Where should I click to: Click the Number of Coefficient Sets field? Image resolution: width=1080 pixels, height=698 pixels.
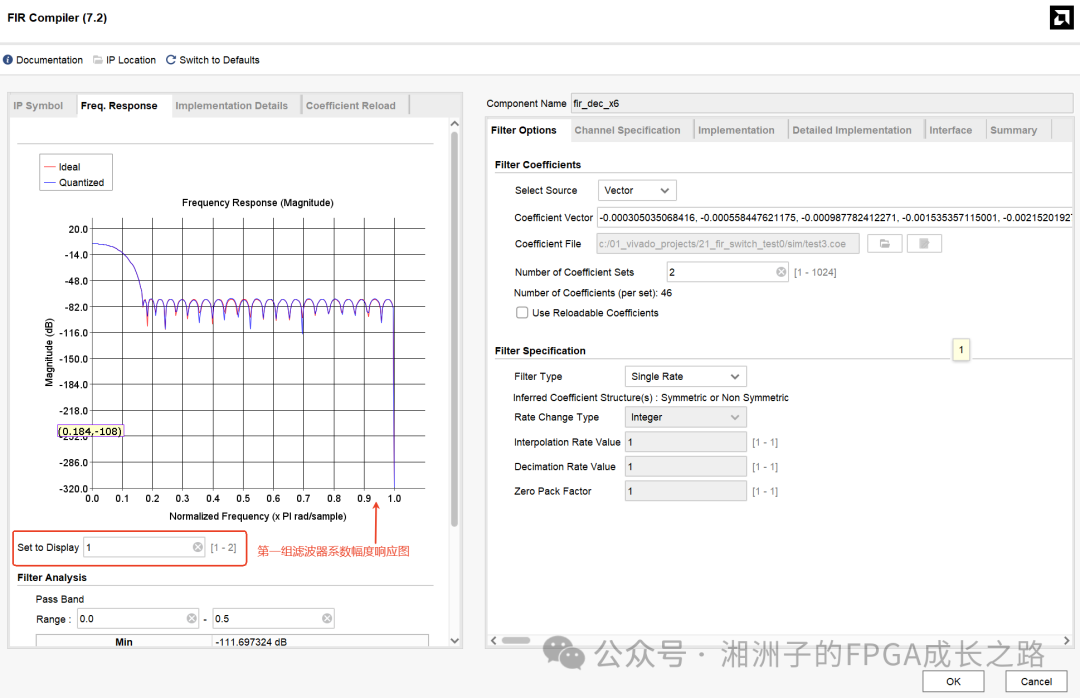(x=727, y=272)
